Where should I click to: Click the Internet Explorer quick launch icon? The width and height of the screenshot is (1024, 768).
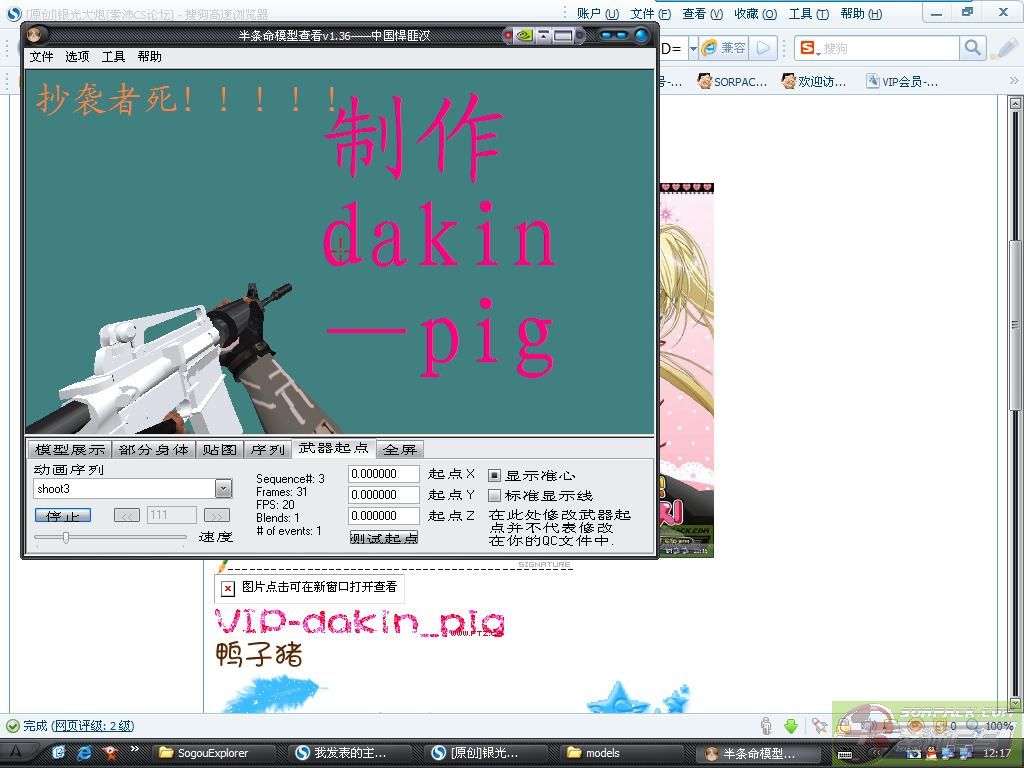[x=85, y=752]
